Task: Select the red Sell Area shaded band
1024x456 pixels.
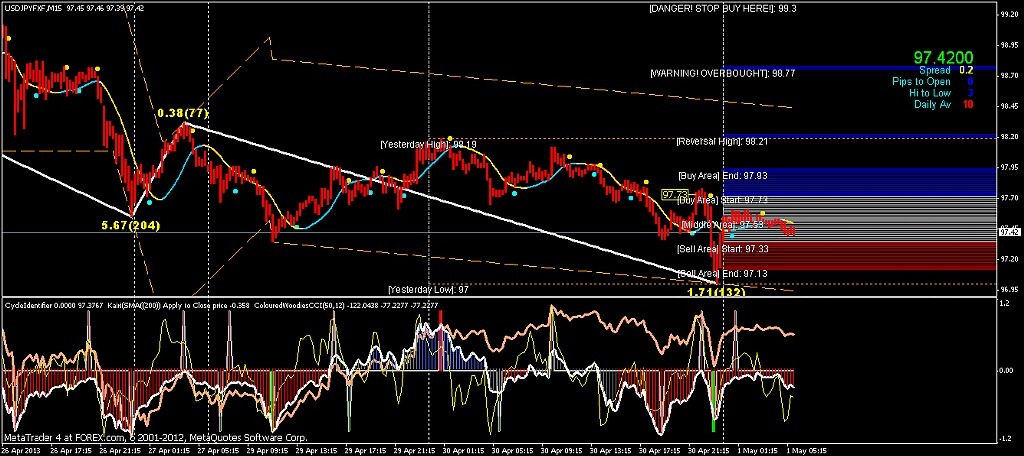Action: pos(859,255)
